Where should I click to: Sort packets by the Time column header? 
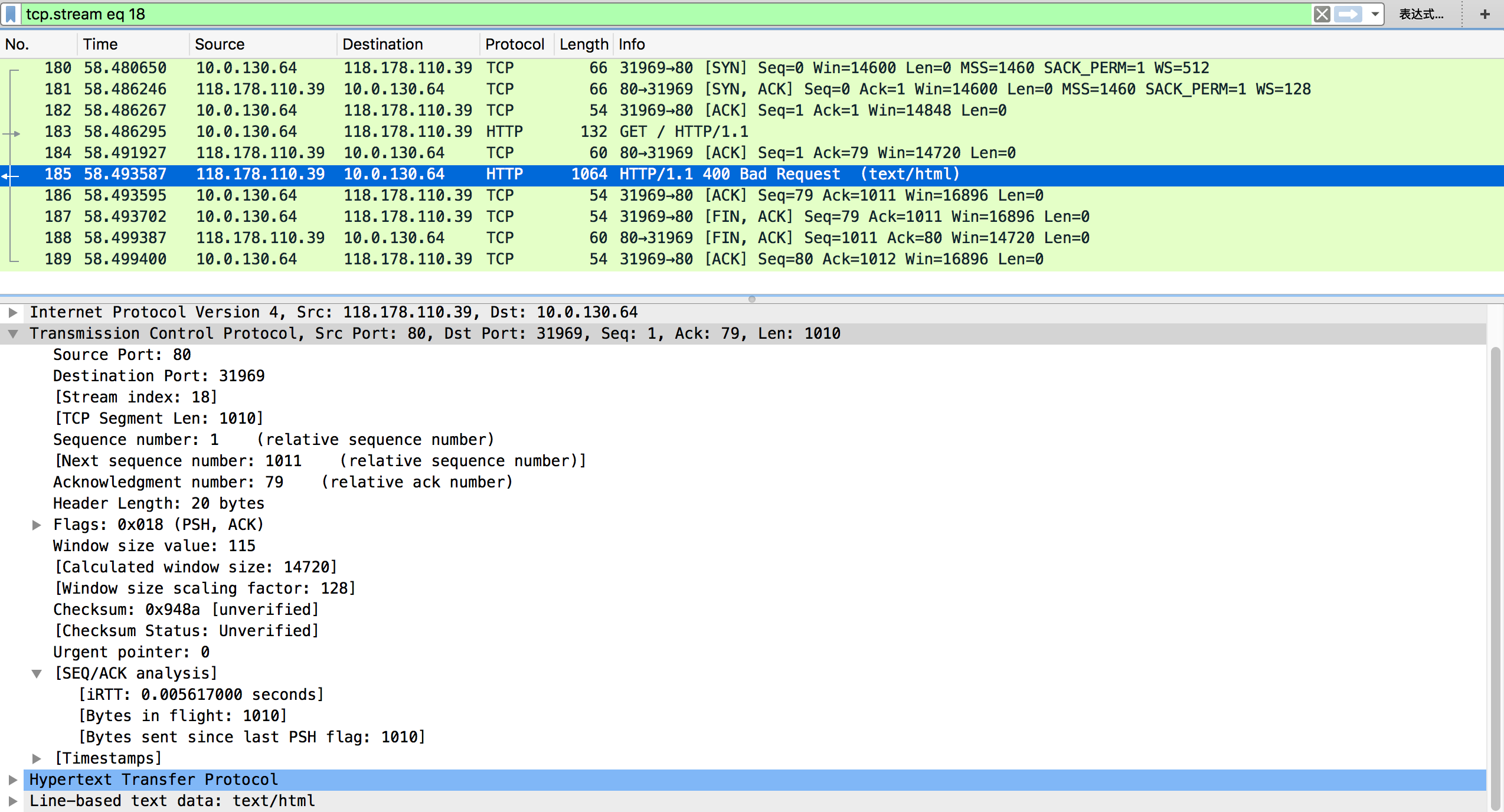(100, 44)
